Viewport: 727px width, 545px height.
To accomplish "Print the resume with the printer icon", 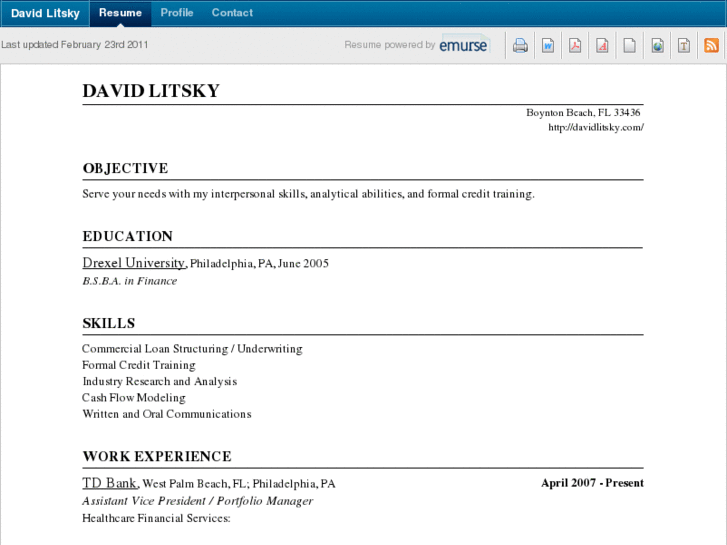I will point(520,45).
